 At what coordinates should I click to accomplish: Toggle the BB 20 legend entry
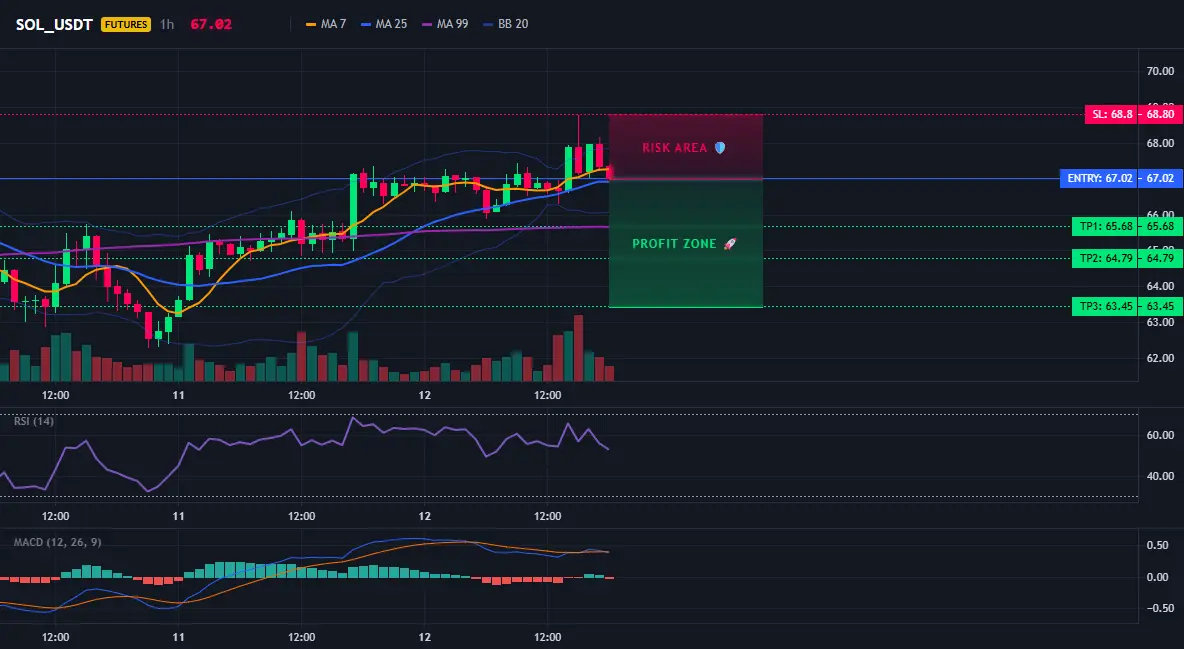pyautogui.click(x=506, y=24)
